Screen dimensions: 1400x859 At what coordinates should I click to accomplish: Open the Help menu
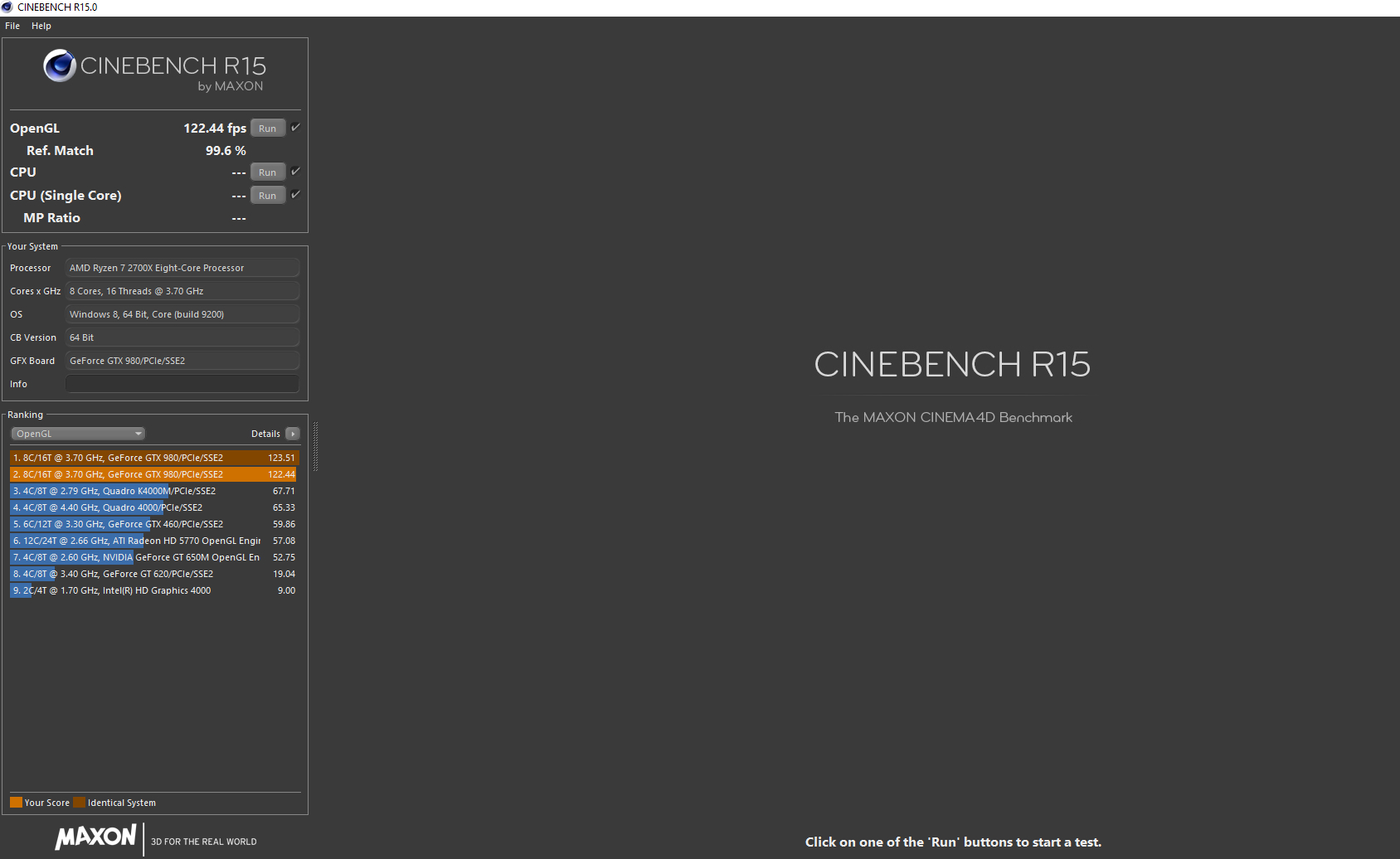click(x=41, y=26)
